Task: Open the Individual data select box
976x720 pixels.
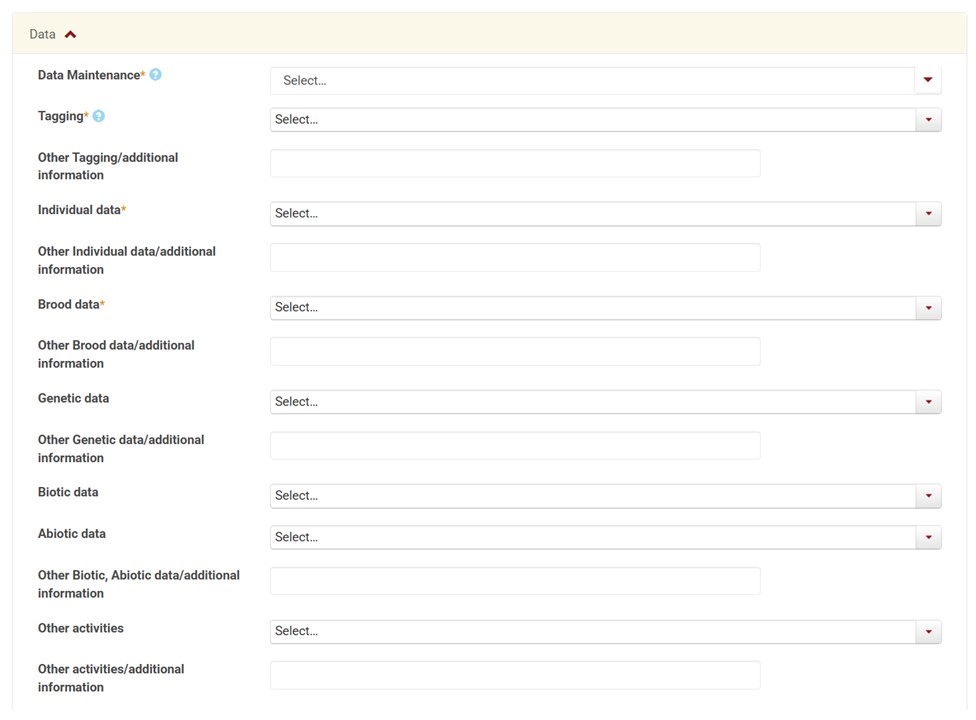Action: pos(592,214)
